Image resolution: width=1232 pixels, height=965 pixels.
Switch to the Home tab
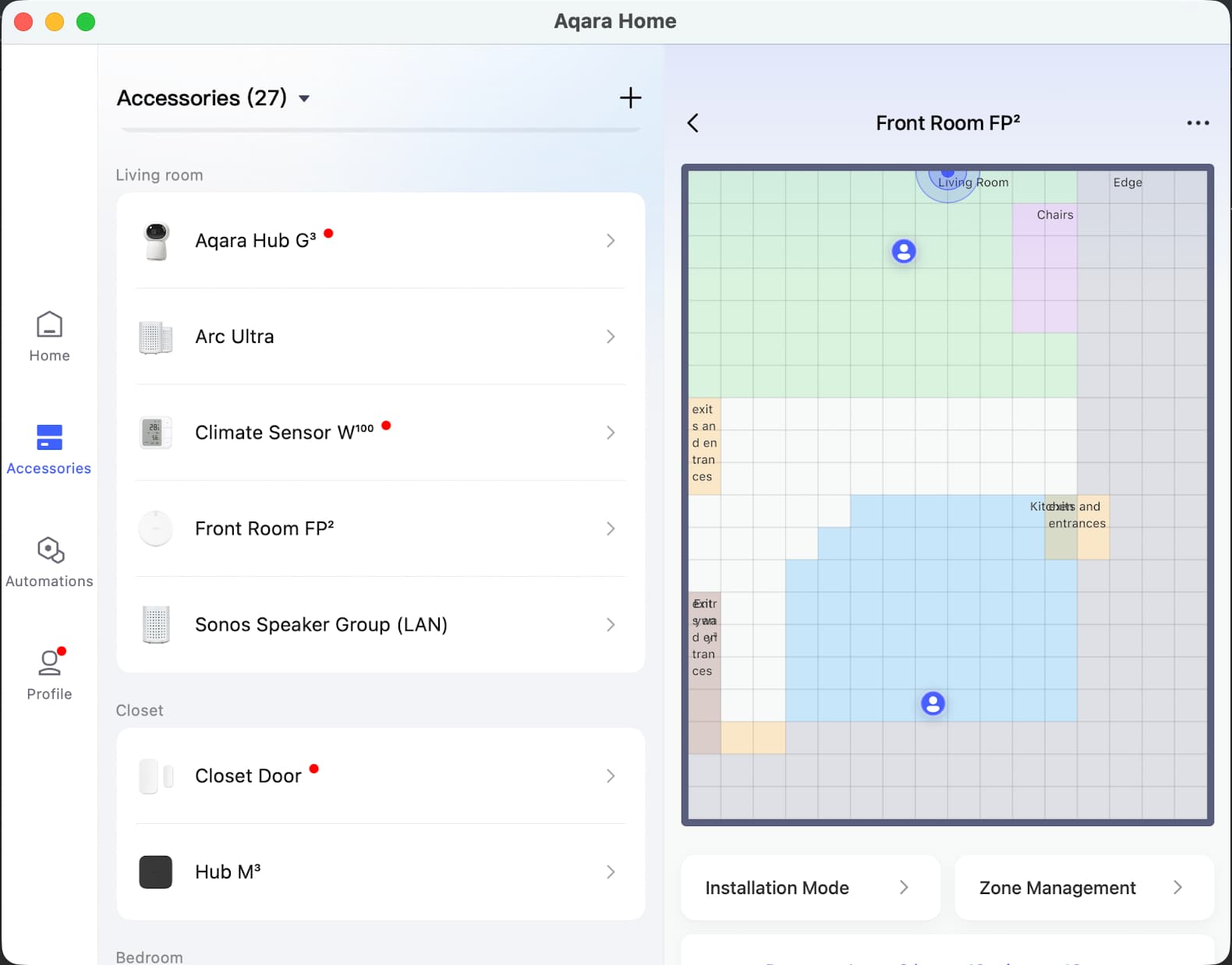pos(49,337)
